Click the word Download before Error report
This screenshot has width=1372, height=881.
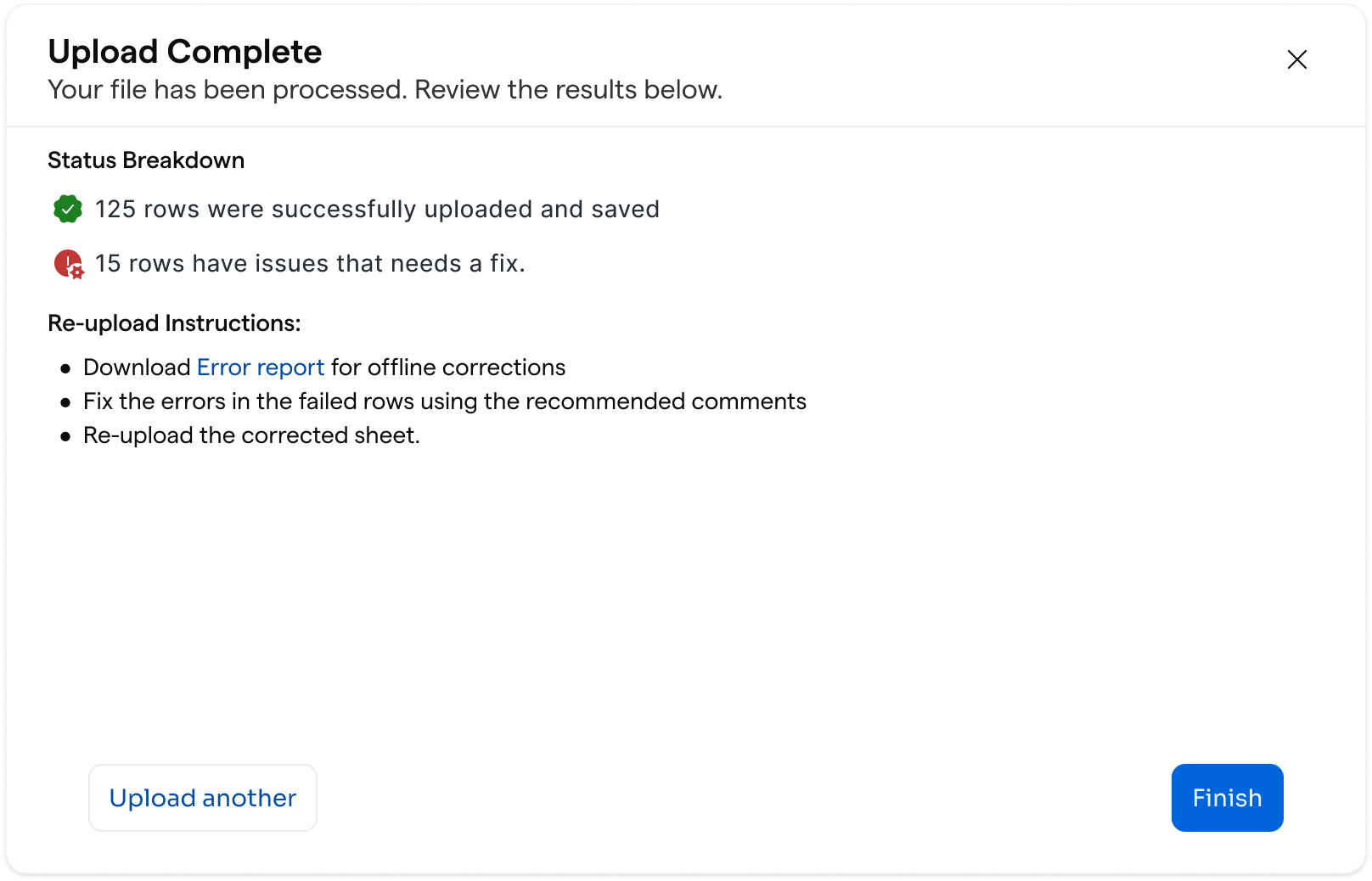click(137, 368)
